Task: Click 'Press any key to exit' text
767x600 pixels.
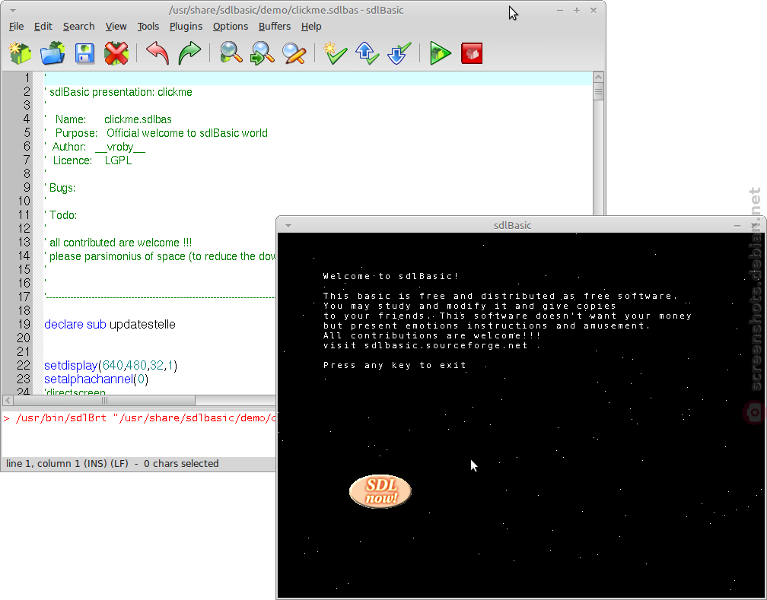Action: coord(394,365)
